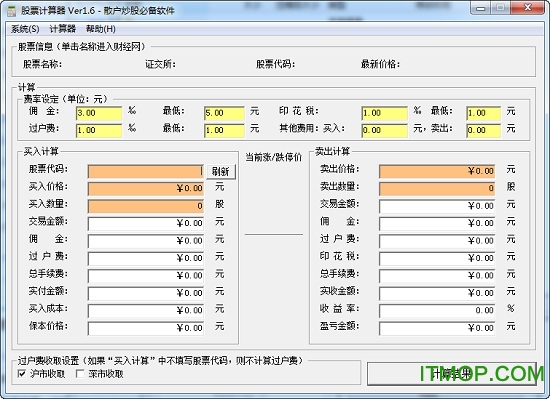Click the stock calculator app icon in title bar
The height and width of the screenshot is (399, 550).
12,11
